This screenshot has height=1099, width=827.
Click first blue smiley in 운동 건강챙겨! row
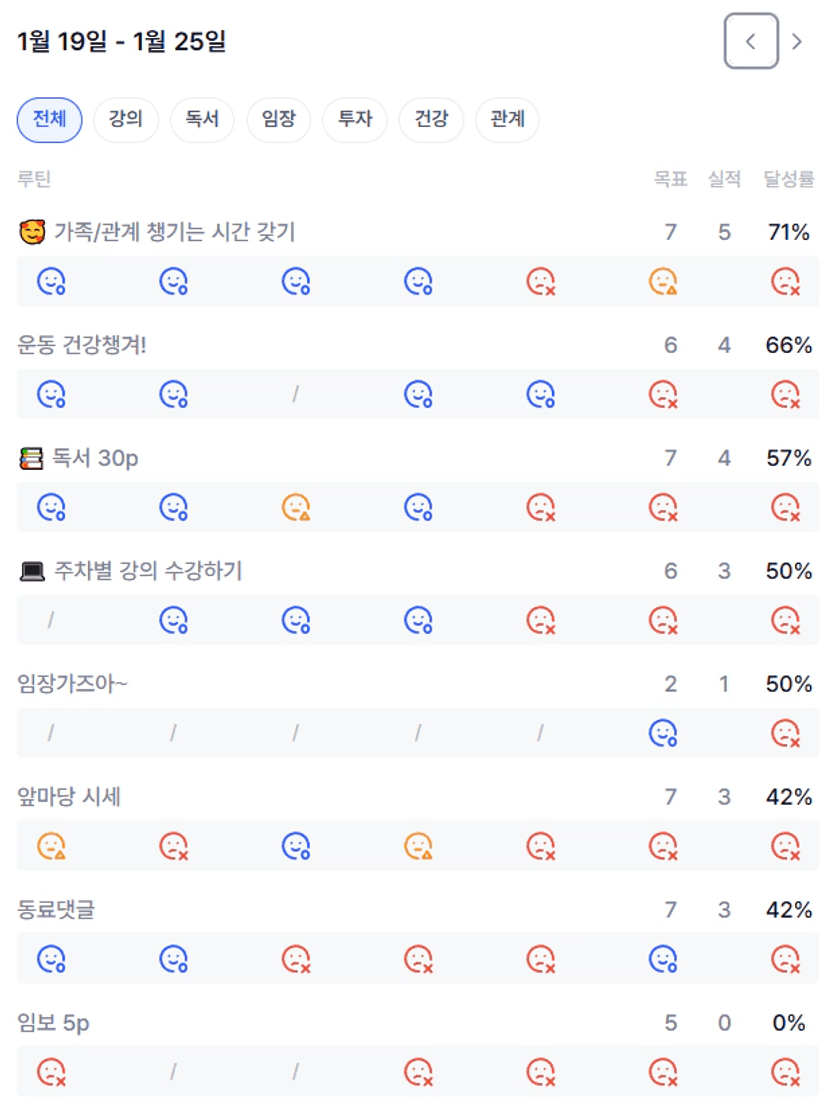click(x=51, y=395)
